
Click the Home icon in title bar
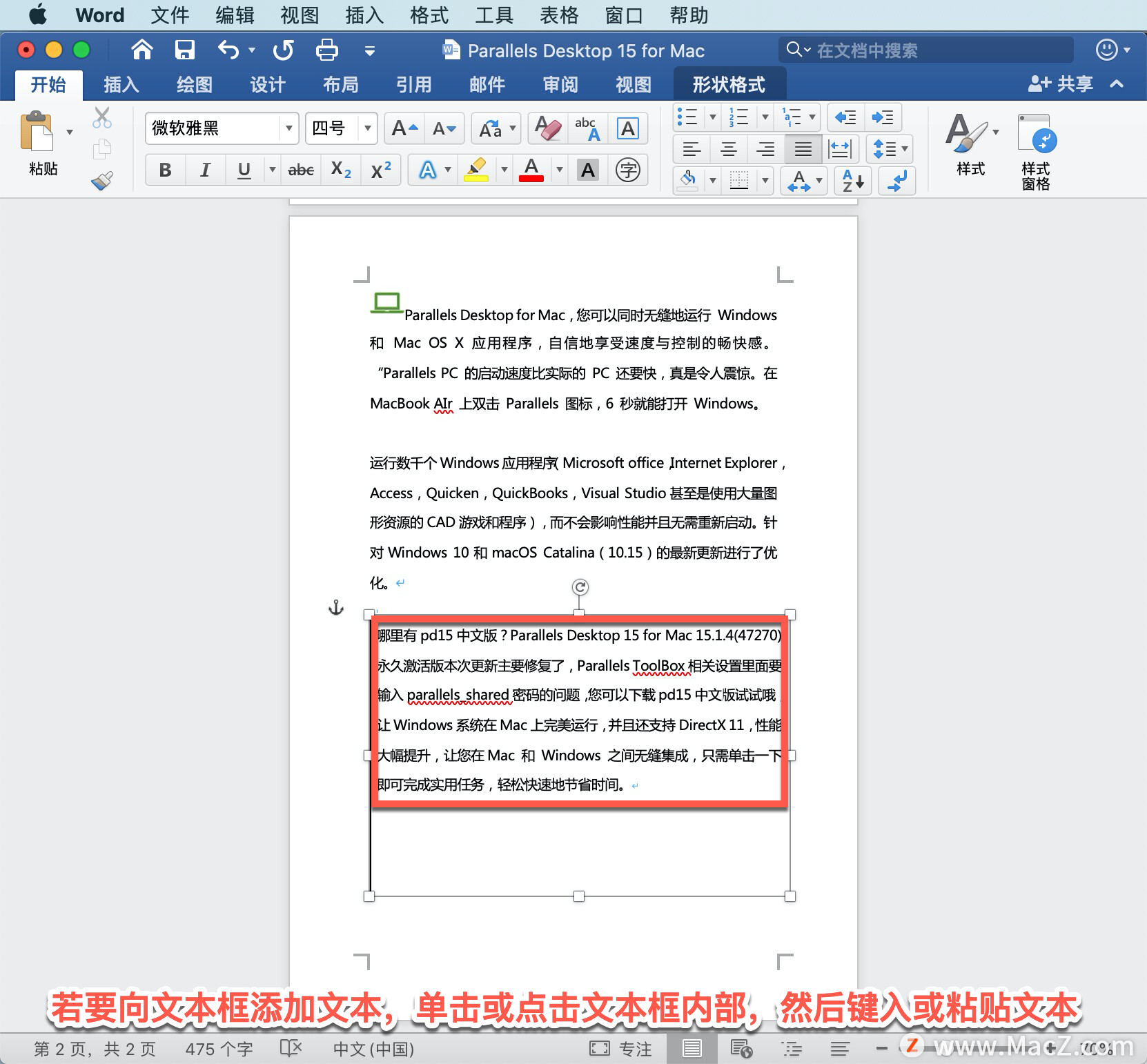(x=141, y=50)
